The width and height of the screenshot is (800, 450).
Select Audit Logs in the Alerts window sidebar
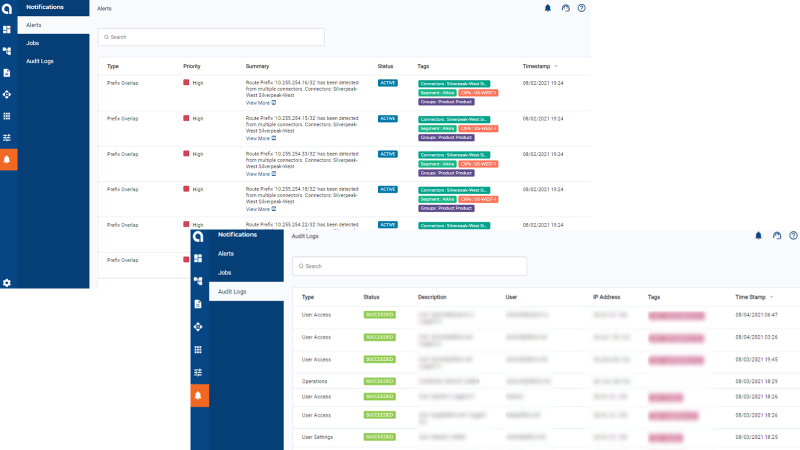click(x=40, y=61)
